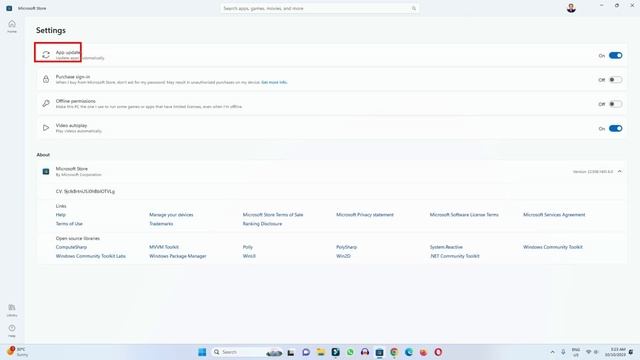Open the taskbar clock and date
Screen dimensions: 640x360
point(616,352)
